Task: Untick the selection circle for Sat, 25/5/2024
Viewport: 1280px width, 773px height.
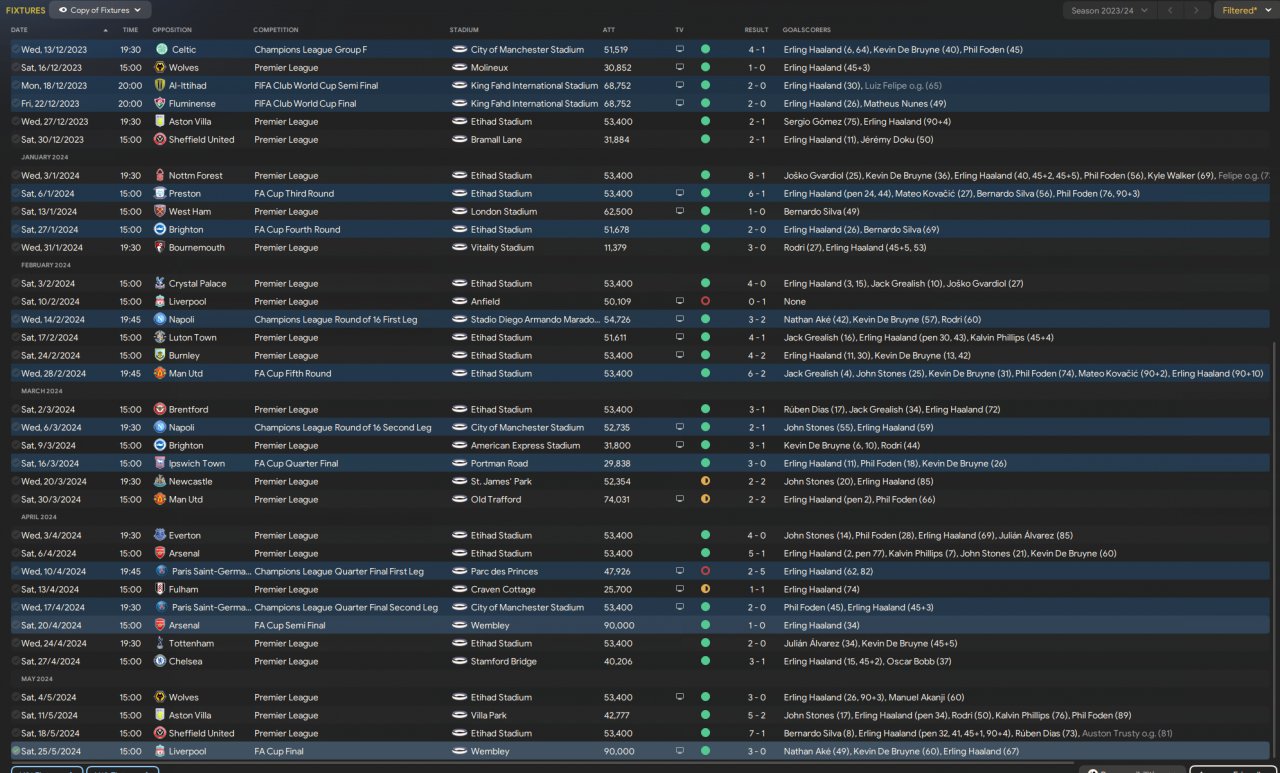Action: point(15,751)
